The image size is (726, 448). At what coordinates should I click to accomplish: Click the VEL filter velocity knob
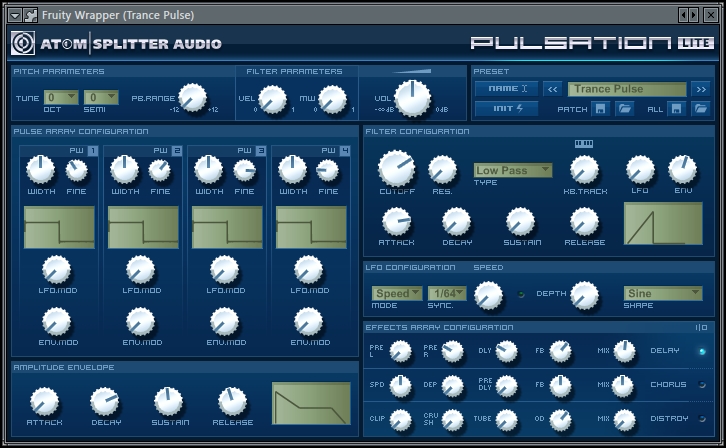(272, 100)
